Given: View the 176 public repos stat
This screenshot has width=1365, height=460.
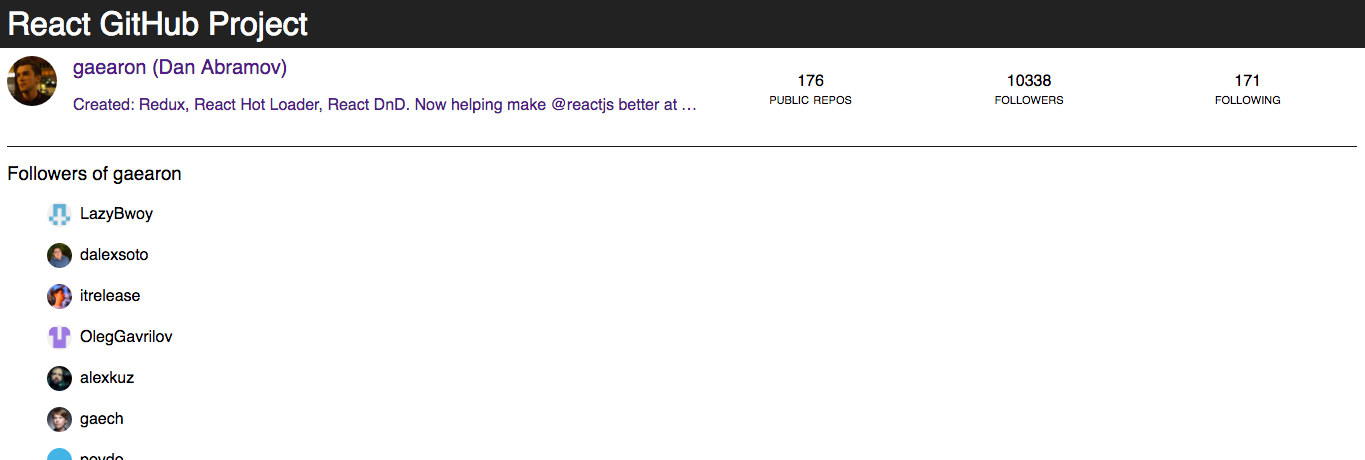Looking at the screenshot, I should click(x=810, y=89).
